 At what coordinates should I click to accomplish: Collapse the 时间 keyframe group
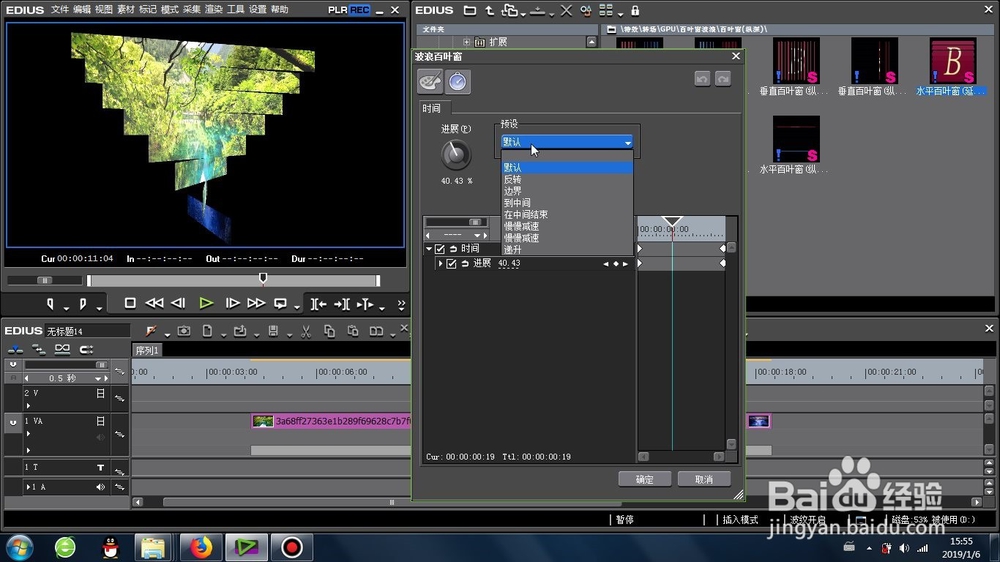[429, 249]
